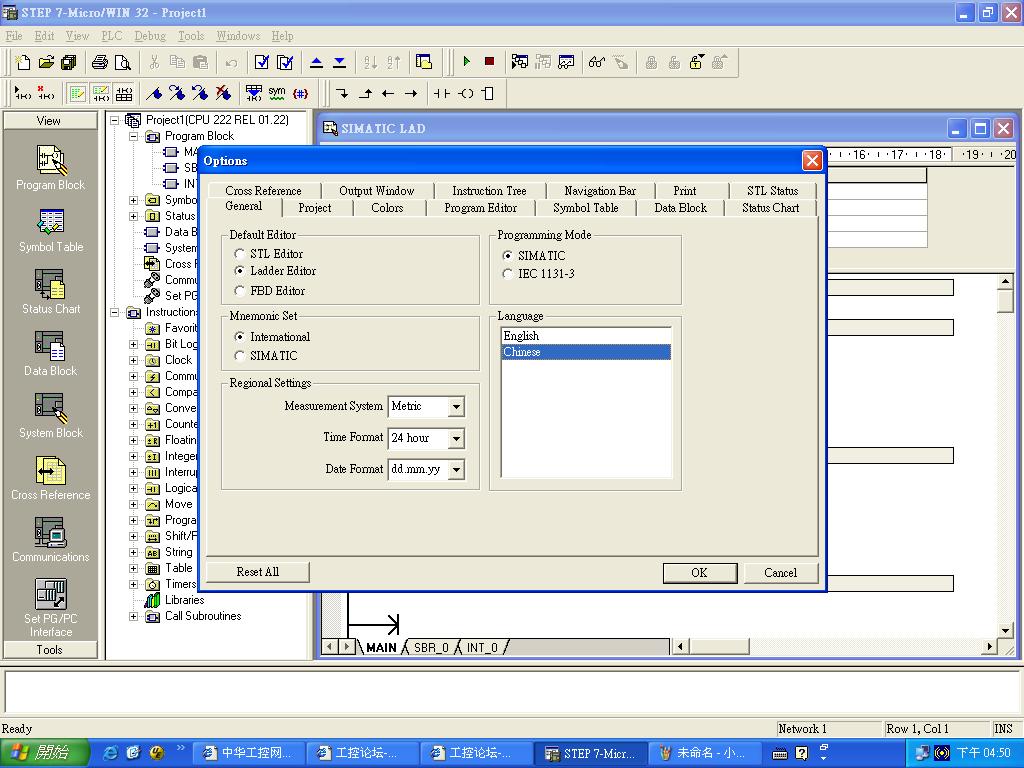This screenshot has width=1024, height=768.
Task: Collapse the Program Block tree node
Action: 133,136
